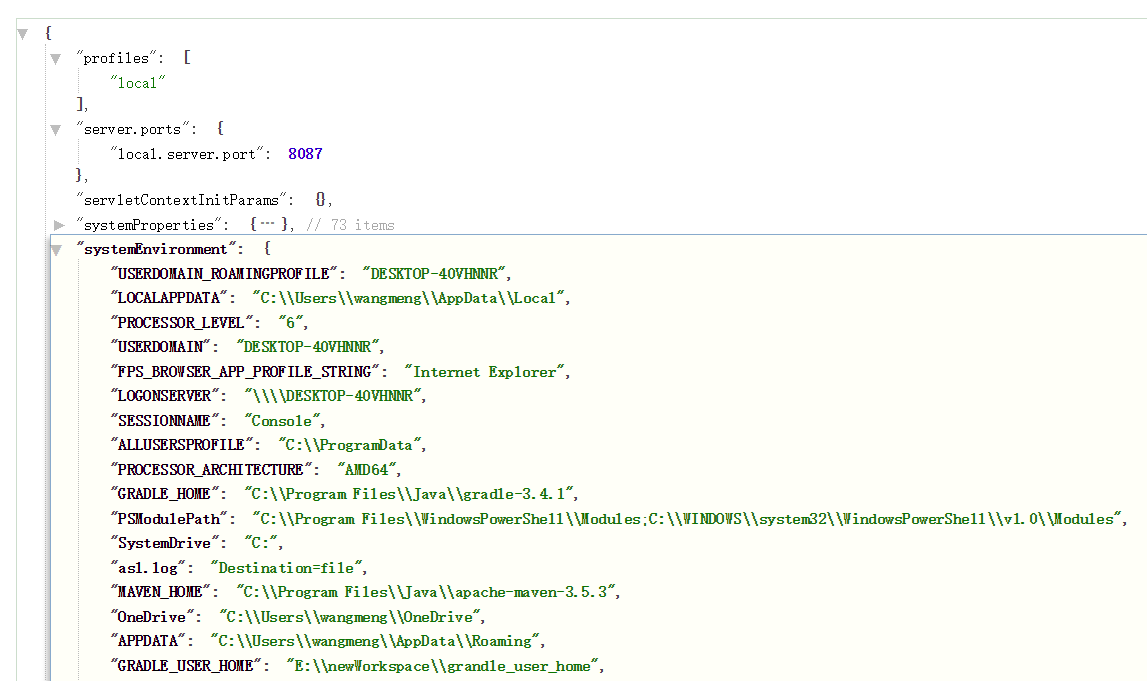The image size is (1147, 681).
Task: Click the "SESSIONNAME" key
Action: [165, 421]
